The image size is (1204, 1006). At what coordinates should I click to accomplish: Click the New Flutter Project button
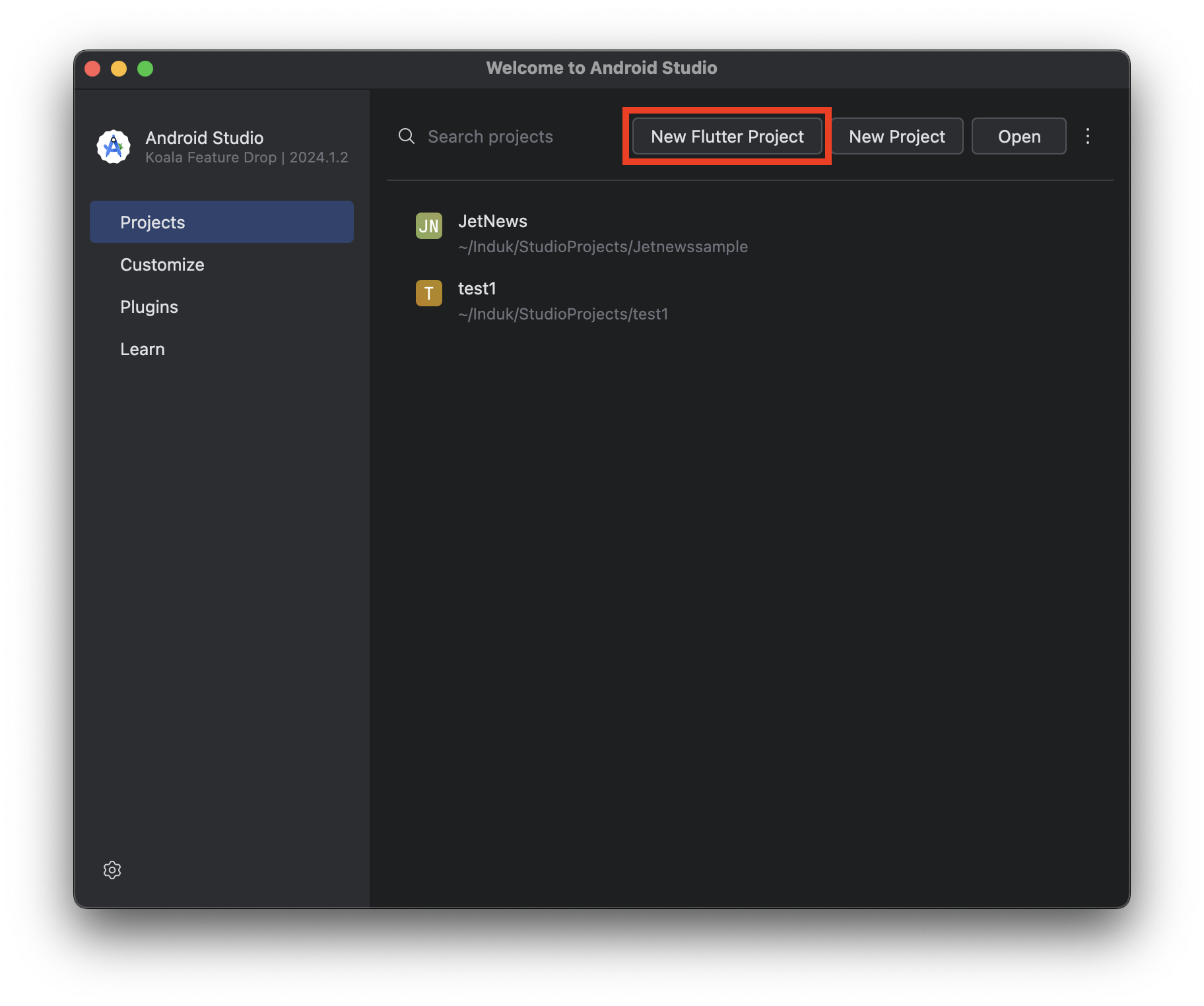[x=727, y=136]
